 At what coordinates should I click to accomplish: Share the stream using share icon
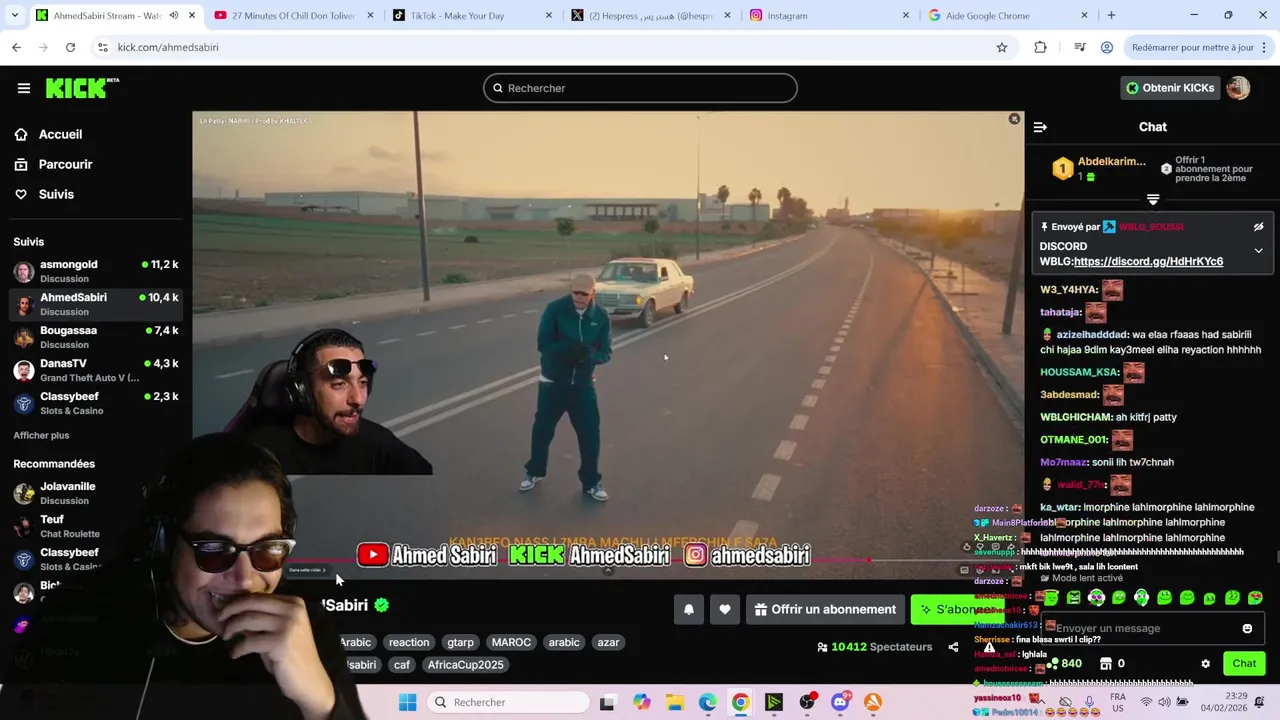tap(953, 647)
